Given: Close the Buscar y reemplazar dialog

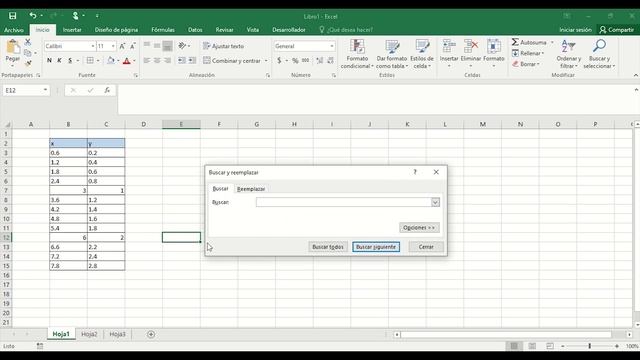Looking at the screenshot, I should coord(436,172).
